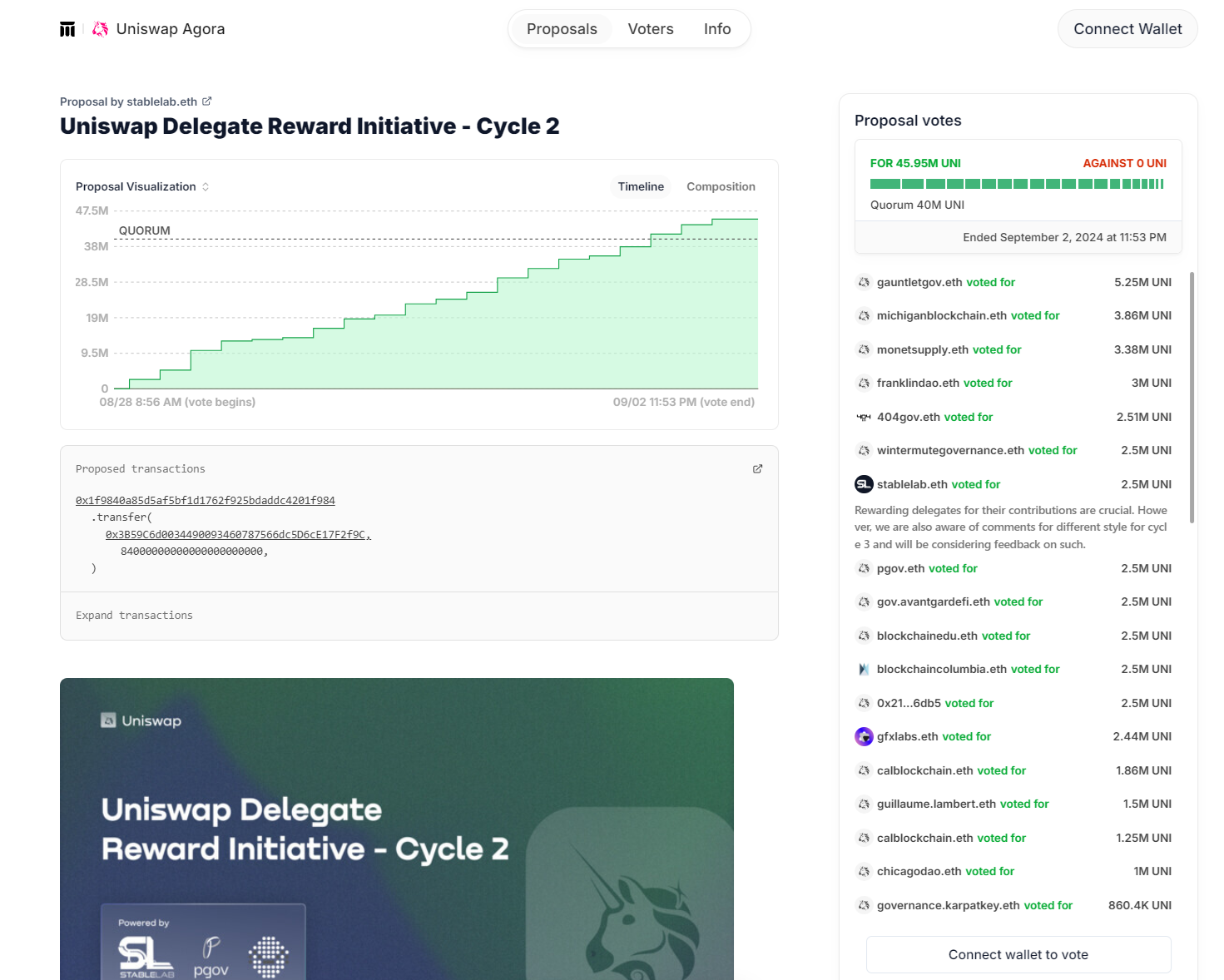Open proposed transactions external link icon
This screenshot has height=980, width=1224.
tap(757, 469)
